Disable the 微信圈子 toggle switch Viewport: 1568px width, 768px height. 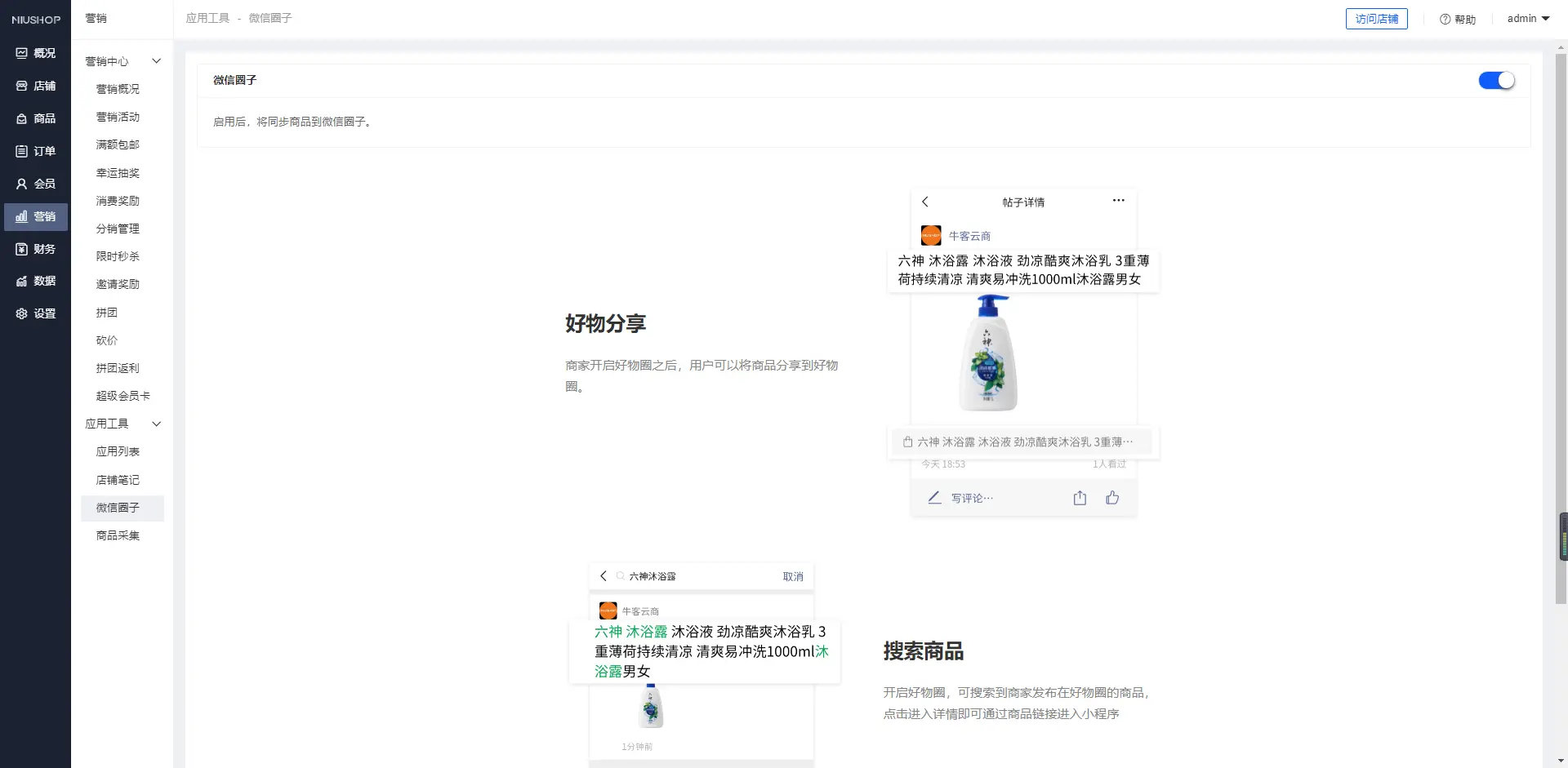point(1496,80)
